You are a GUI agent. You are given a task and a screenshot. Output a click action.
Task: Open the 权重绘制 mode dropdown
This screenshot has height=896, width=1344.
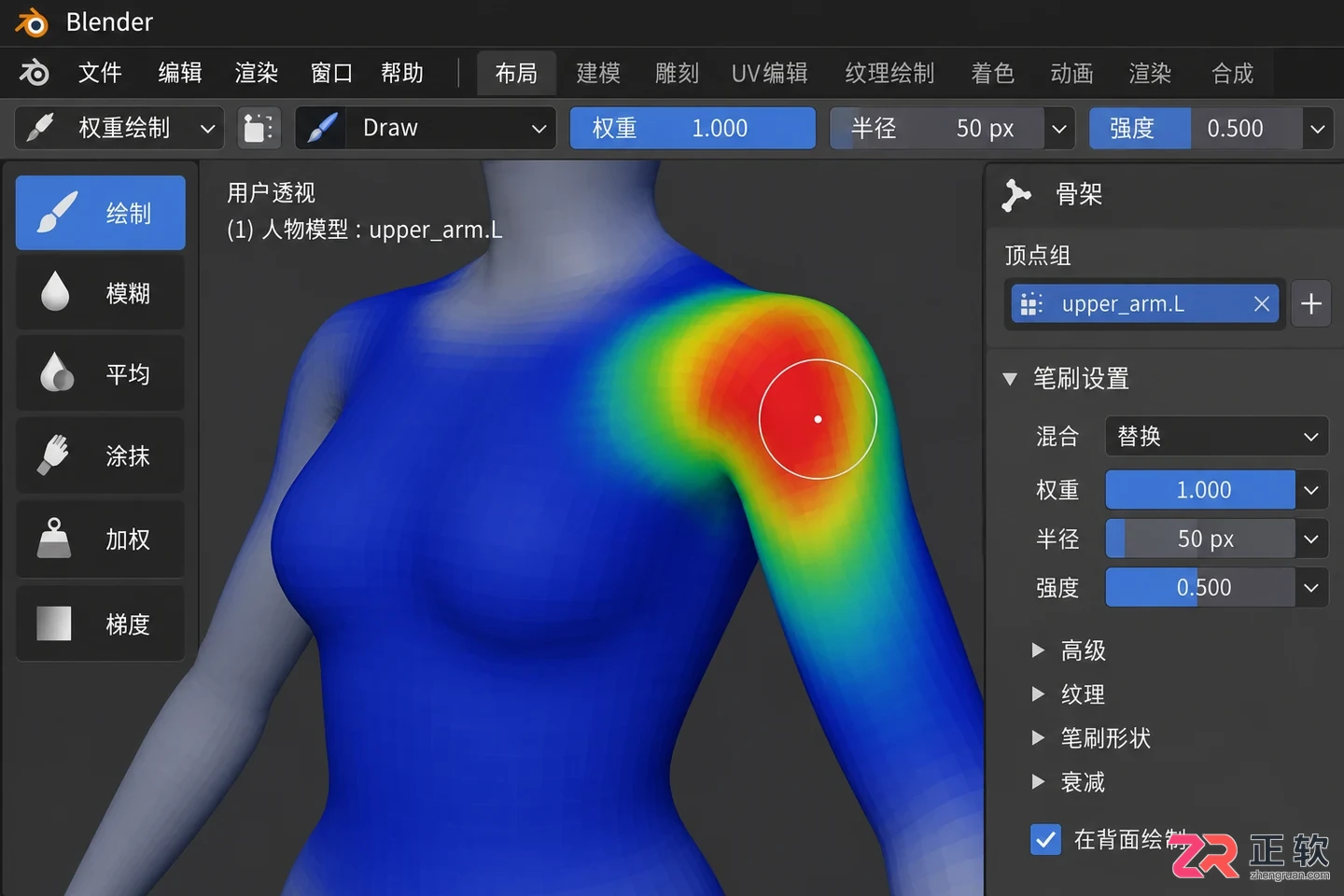pyautogui.click(x=119, y=128)
